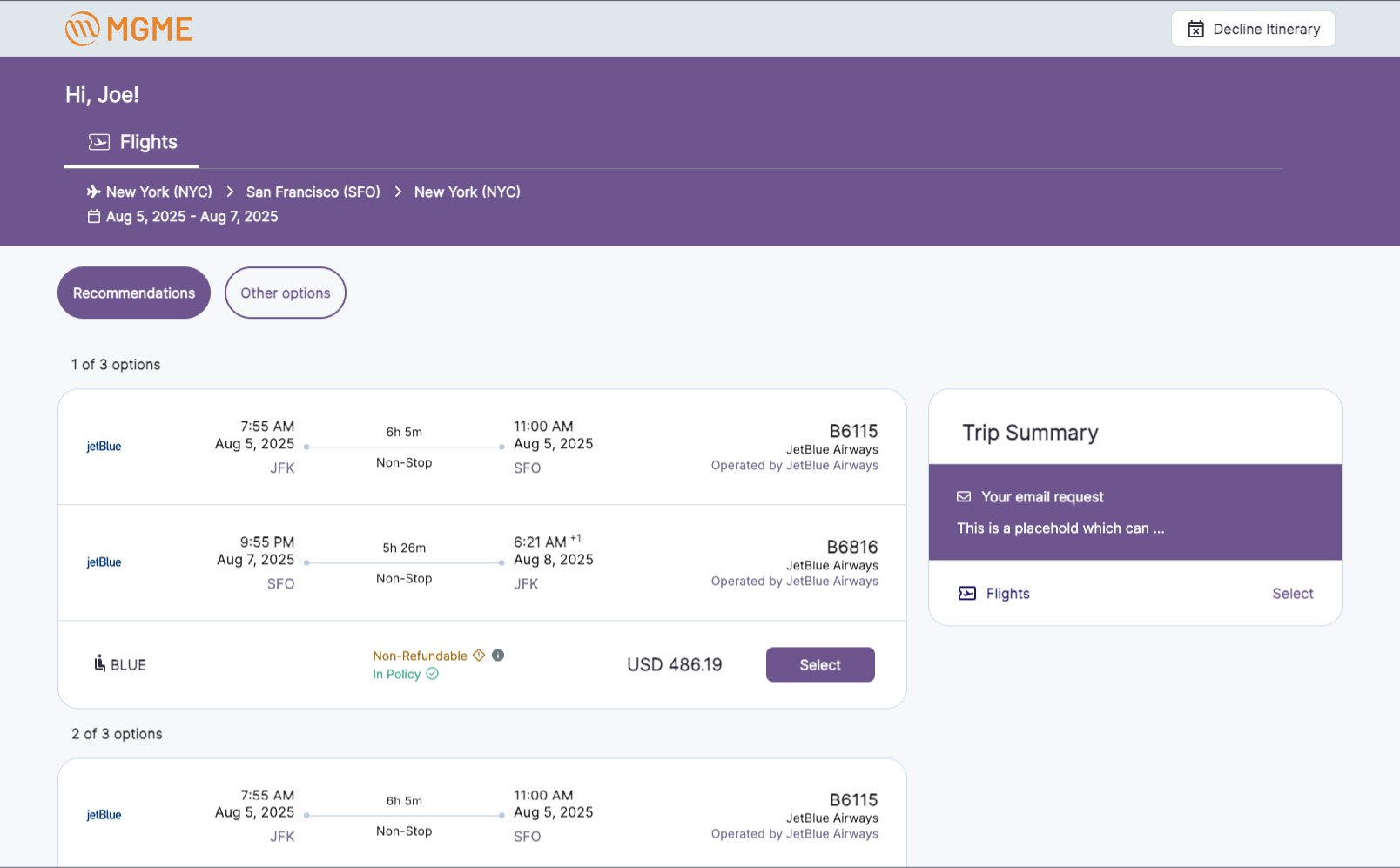The image size is (1400, 868).
Task: Click '9:55 PM' departure time
Action: coord(267,542)
